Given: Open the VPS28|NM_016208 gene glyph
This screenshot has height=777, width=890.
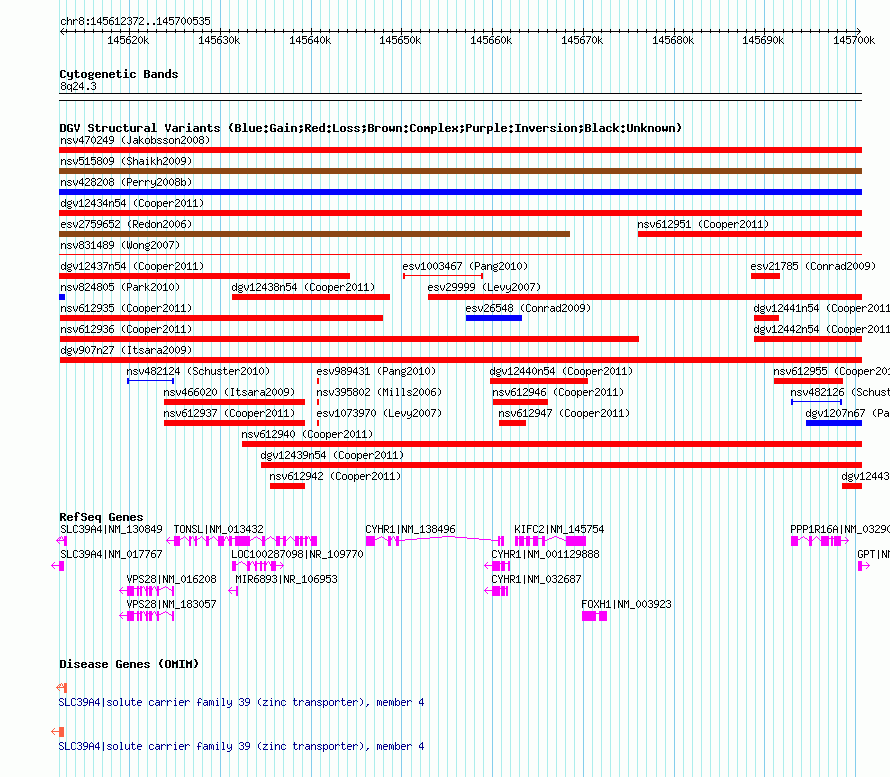Looking at the screenshot, I should (146, 591).
